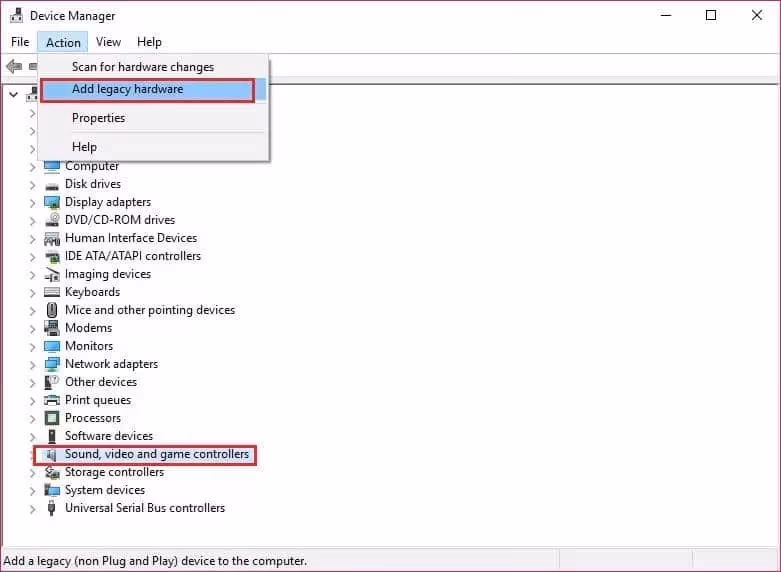Expand the Sound, video and game controllers node
Screen dimensions: 781x572
[32, 455]
